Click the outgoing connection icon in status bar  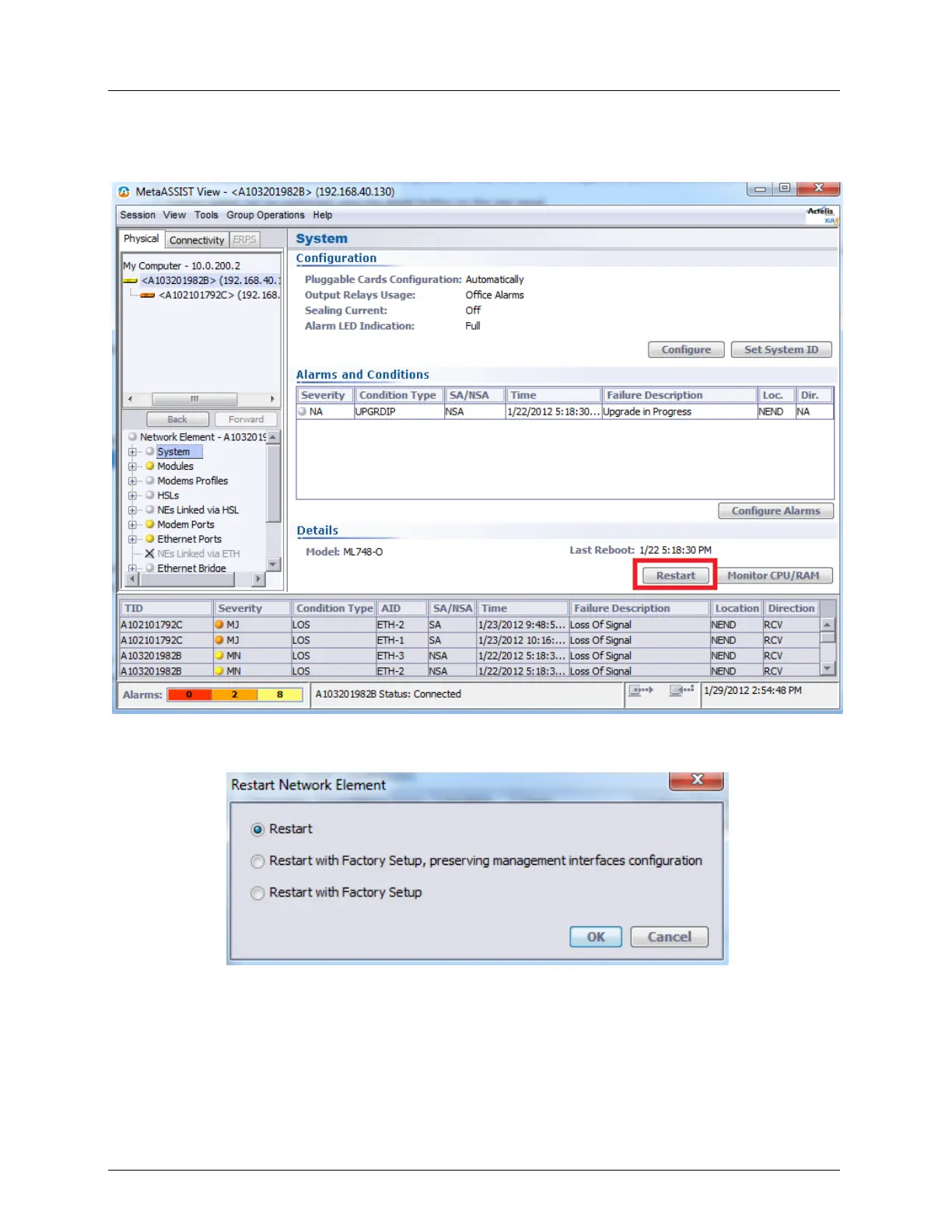[641, 690]
